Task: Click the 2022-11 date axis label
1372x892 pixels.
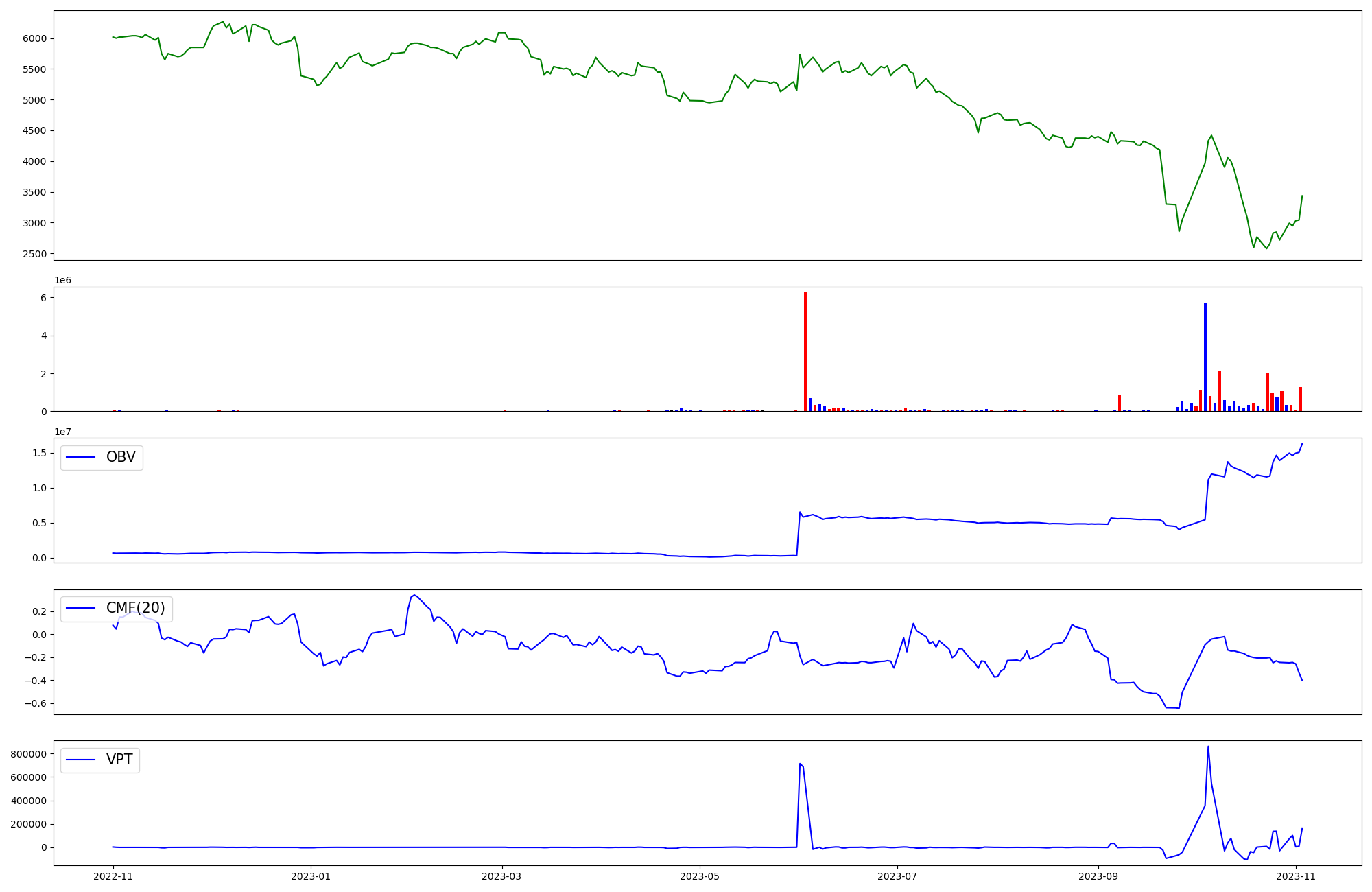Action: (x=113, y=876)
